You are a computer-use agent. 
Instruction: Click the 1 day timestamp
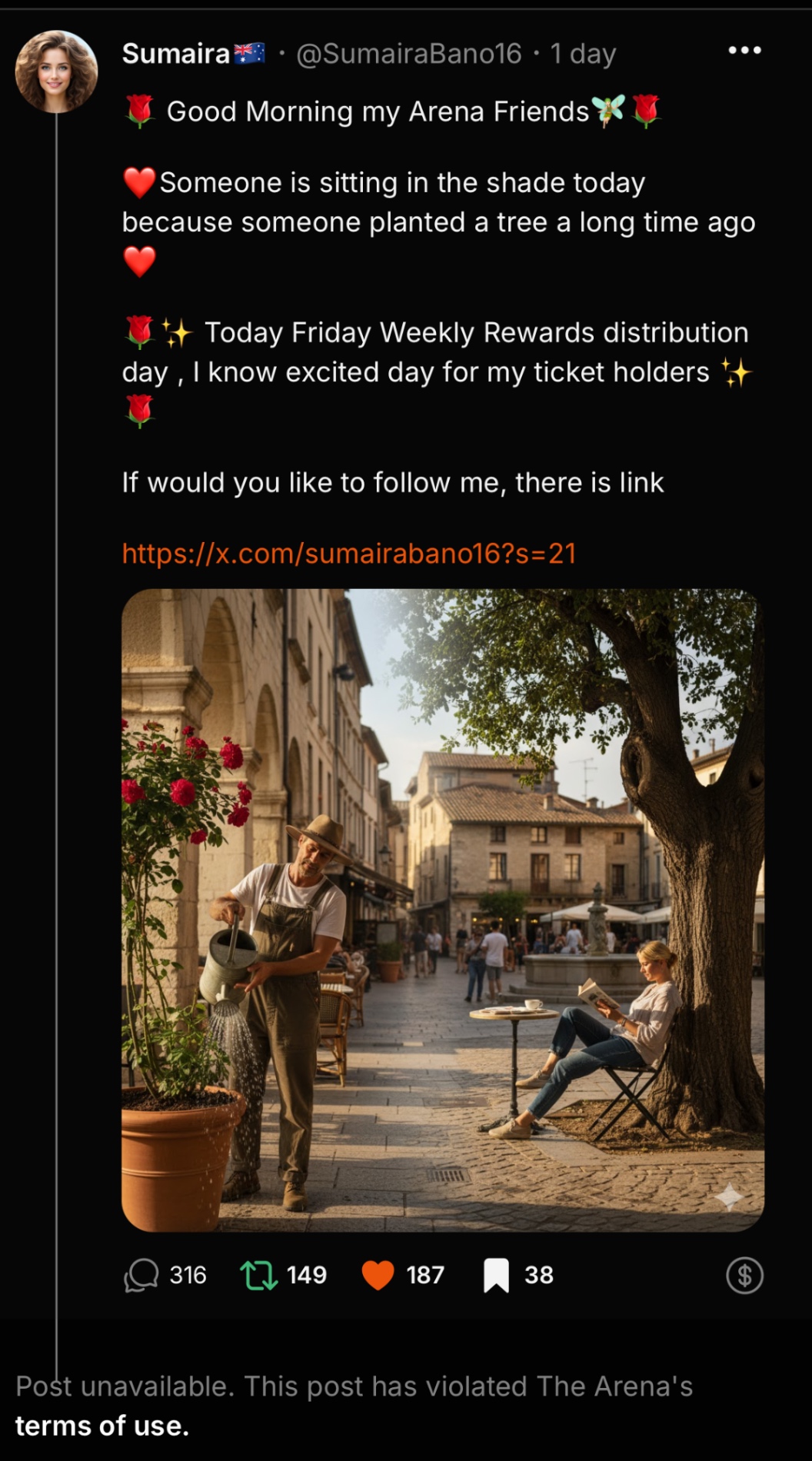click(x=583, y=53)
